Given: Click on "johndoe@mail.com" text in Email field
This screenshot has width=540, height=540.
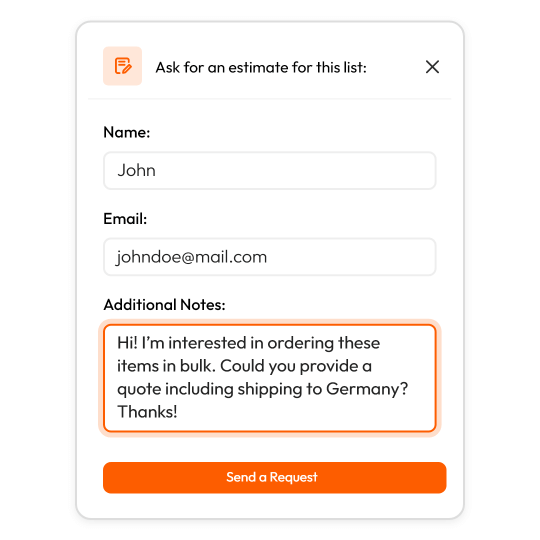Looking at the screenshot, I should [x=191, y=257].
